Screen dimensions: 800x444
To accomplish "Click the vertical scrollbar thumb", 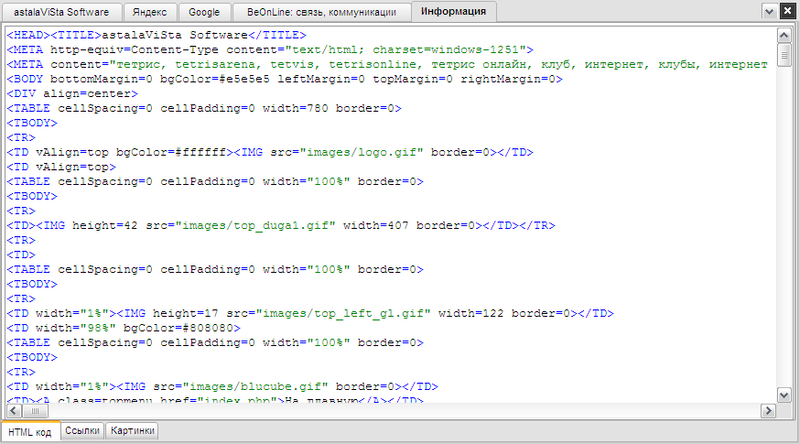I will [x=784, y=55].
